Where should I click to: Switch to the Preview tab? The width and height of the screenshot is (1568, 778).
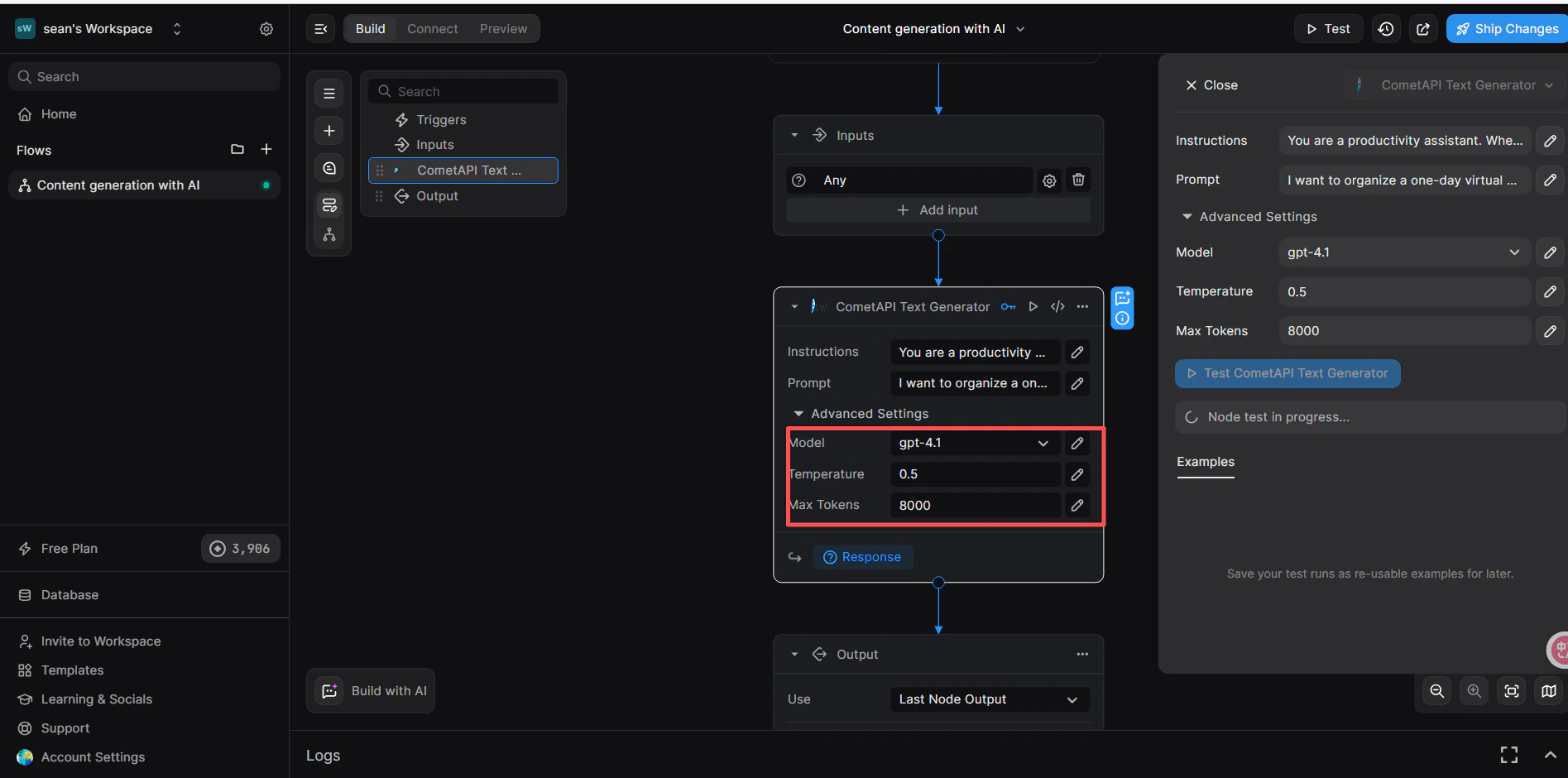[x=503, y=28]
